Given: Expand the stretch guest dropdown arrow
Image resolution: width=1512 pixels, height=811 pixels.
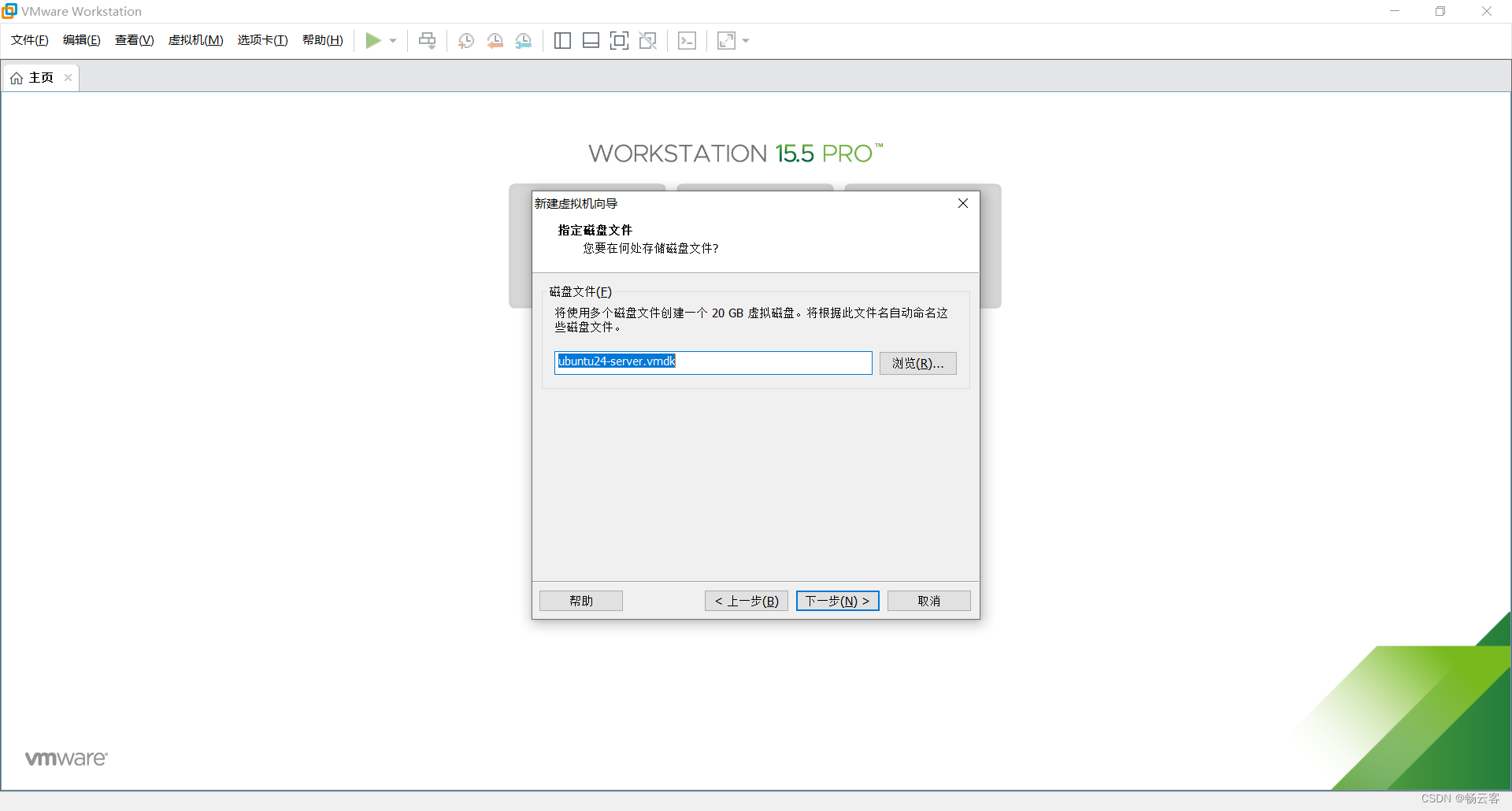Looking at the screenshot, I should (746, 41).
